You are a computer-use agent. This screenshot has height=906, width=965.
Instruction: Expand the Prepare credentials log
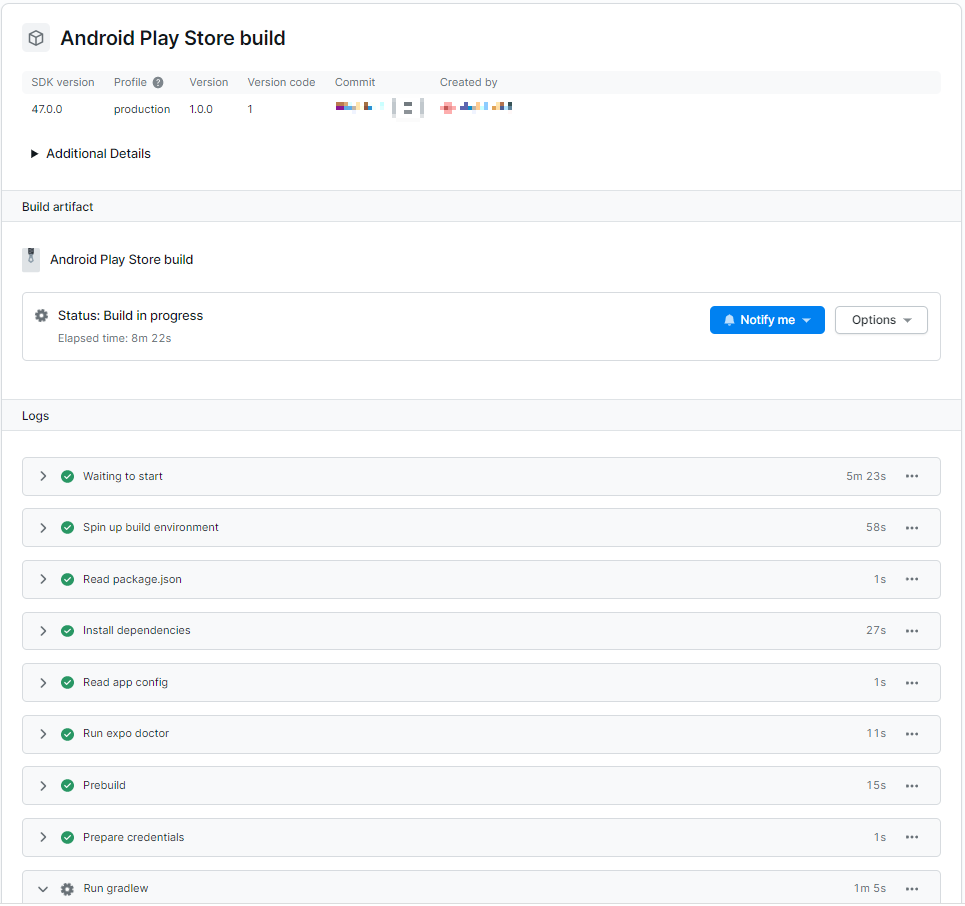pos(43,837)
